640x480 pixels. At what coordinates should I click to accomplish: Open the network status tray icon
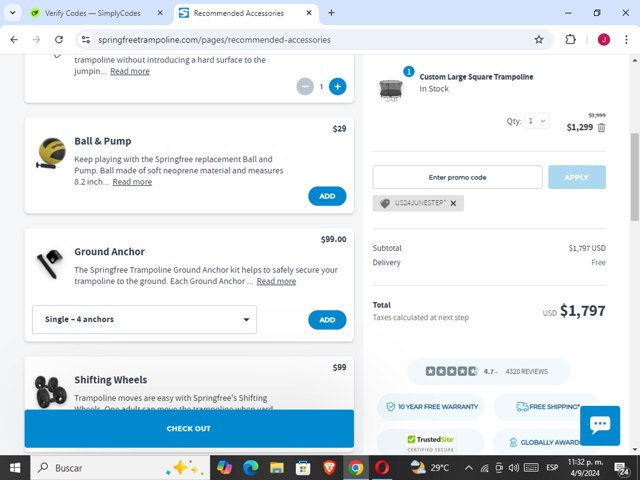484,468
